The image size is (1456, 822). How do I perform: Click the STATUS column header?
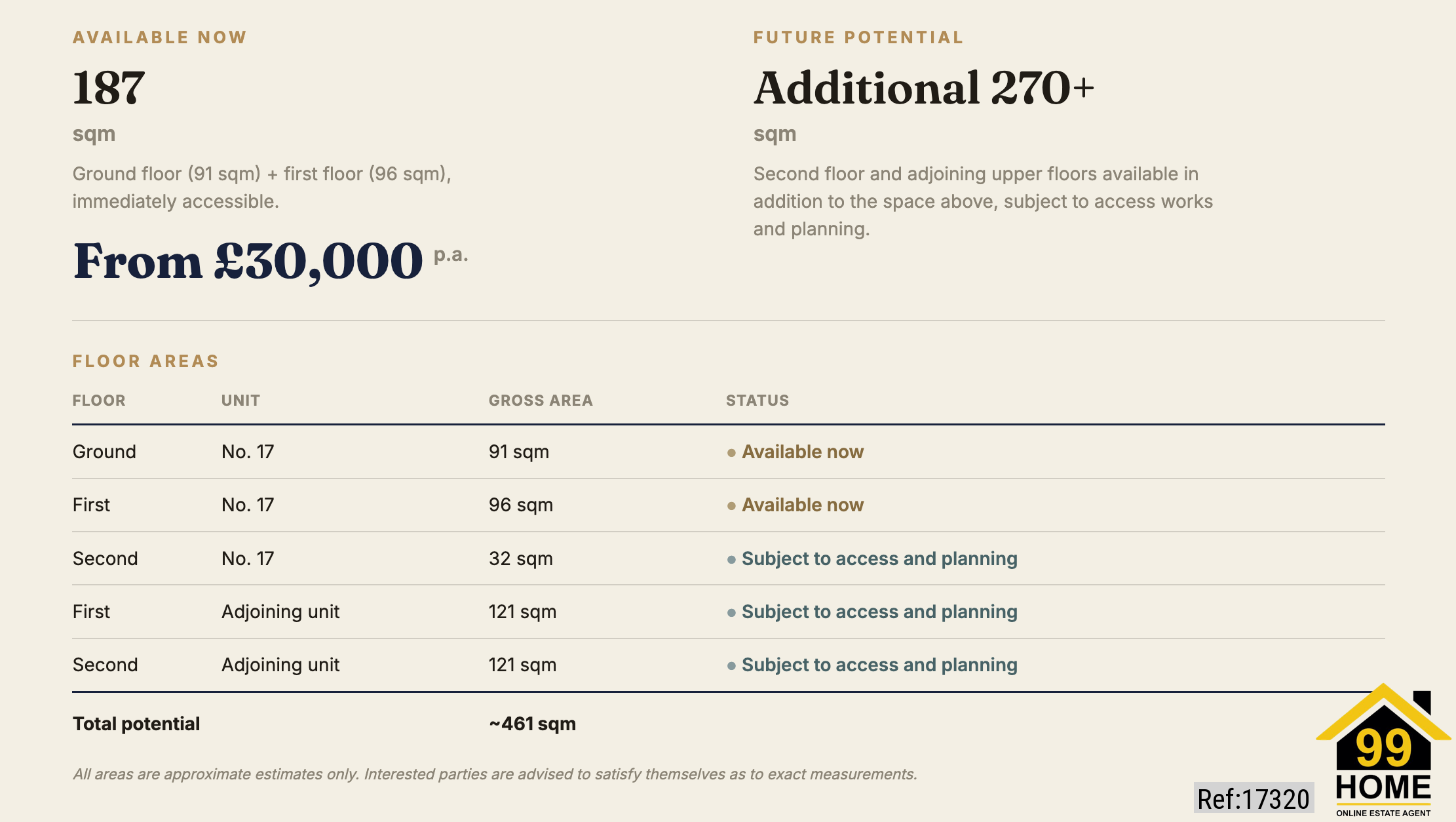click(757, 401)
